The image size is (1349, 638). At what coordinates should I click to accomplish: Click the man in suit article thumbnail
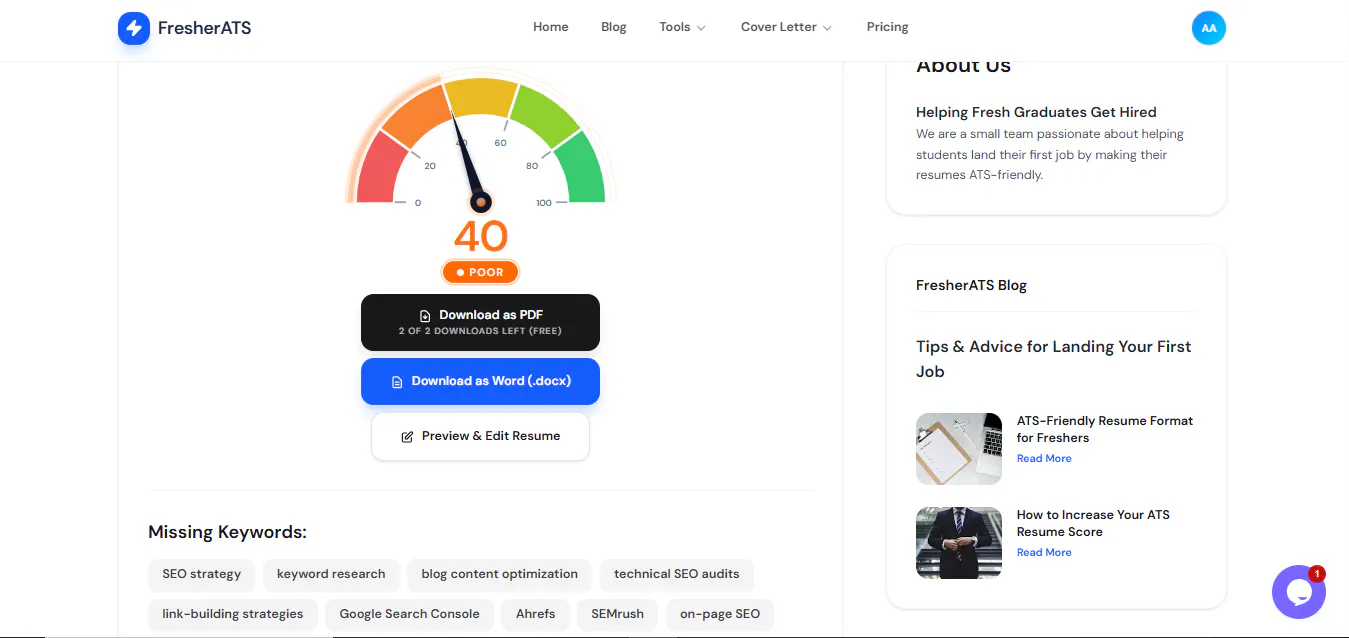pos(959,543)
